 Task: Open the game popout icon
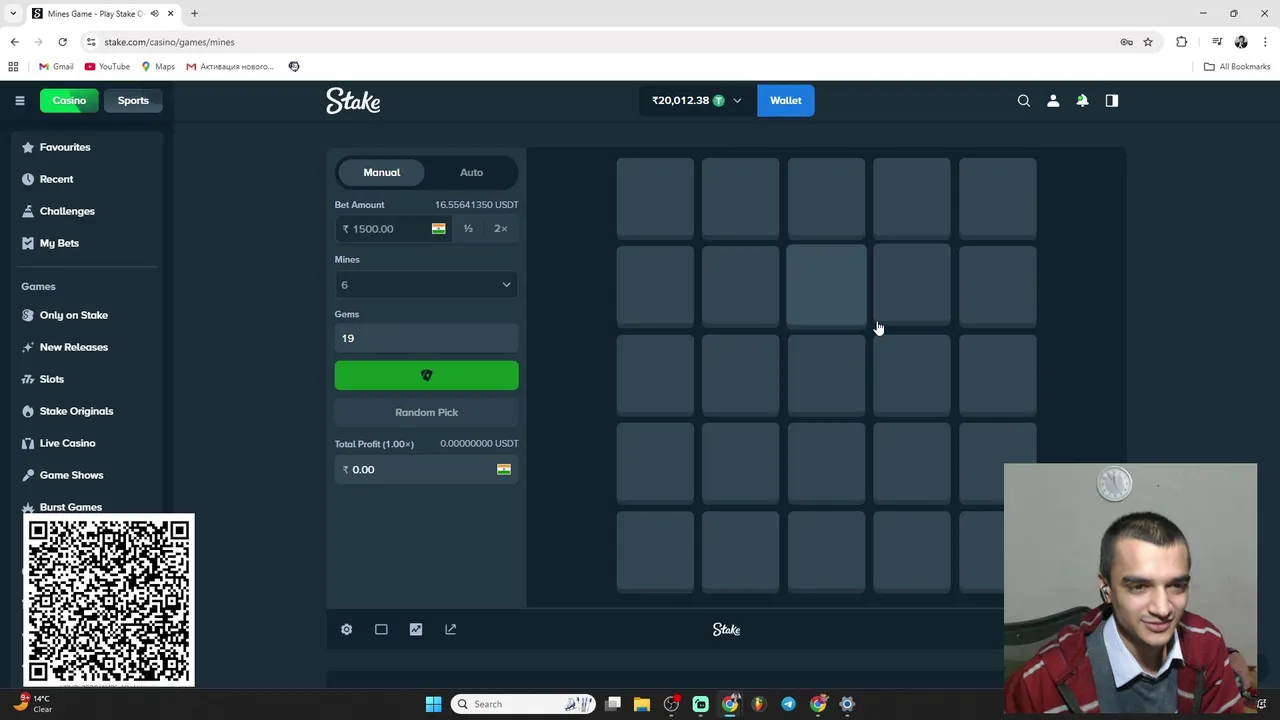tap(450, 629)
